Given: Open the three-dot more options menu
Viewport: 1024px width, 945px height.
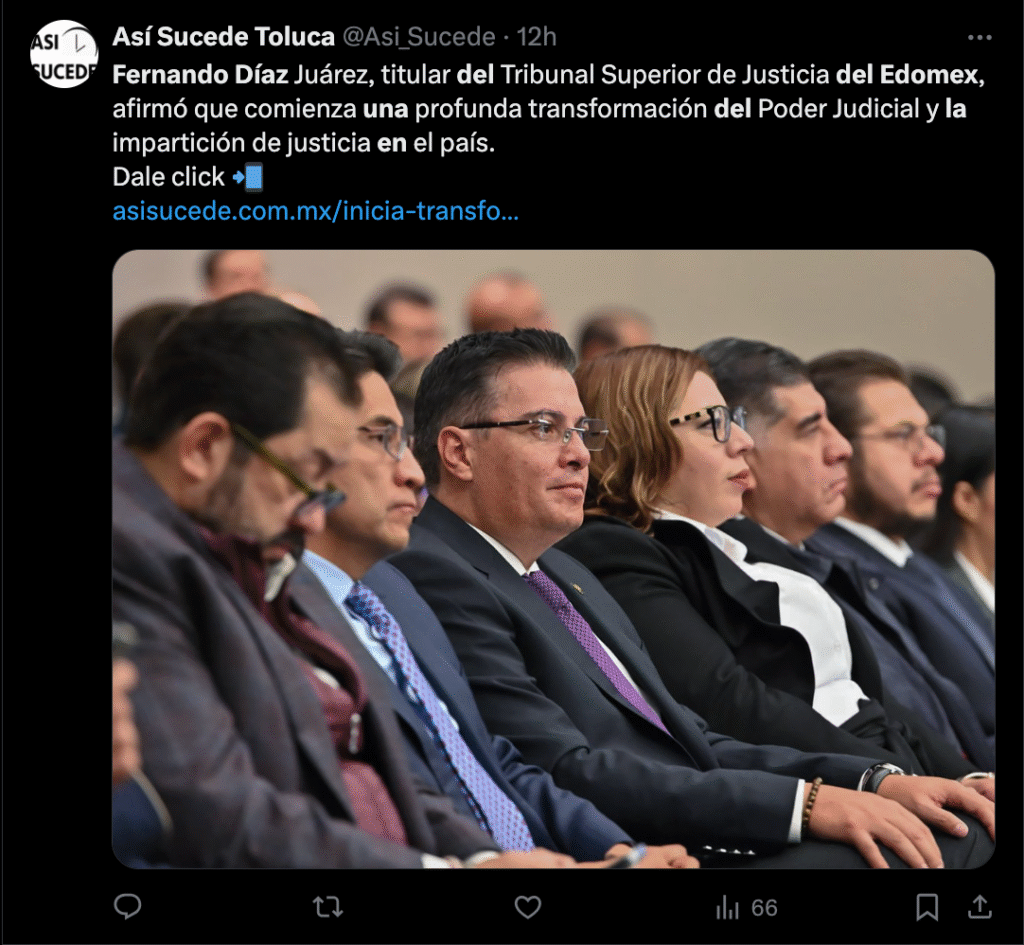Looking at the screenshot, I should coord(980,38).
